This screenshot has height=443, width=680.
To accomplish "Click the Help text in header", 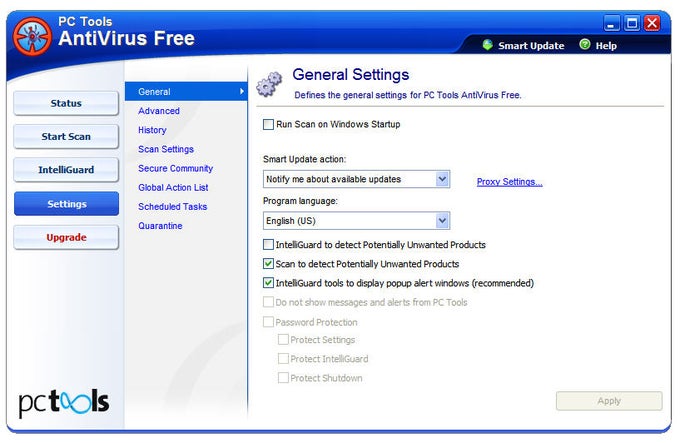I will point(606,46).
